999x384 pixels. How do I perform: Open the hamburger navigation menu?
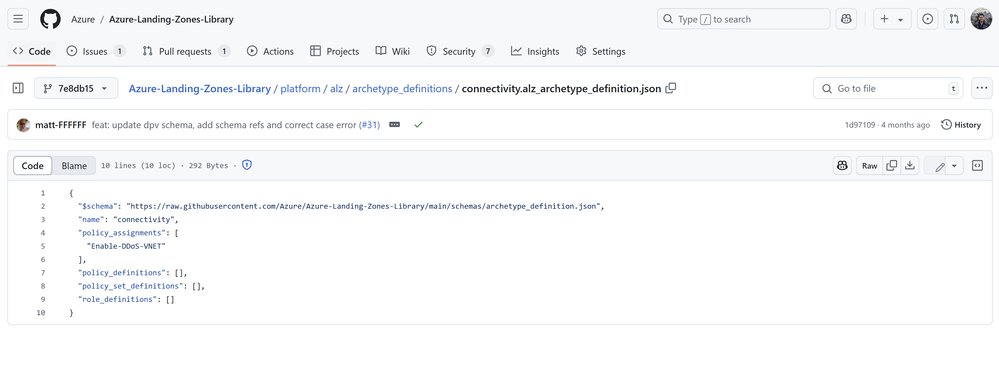(18, 19)
